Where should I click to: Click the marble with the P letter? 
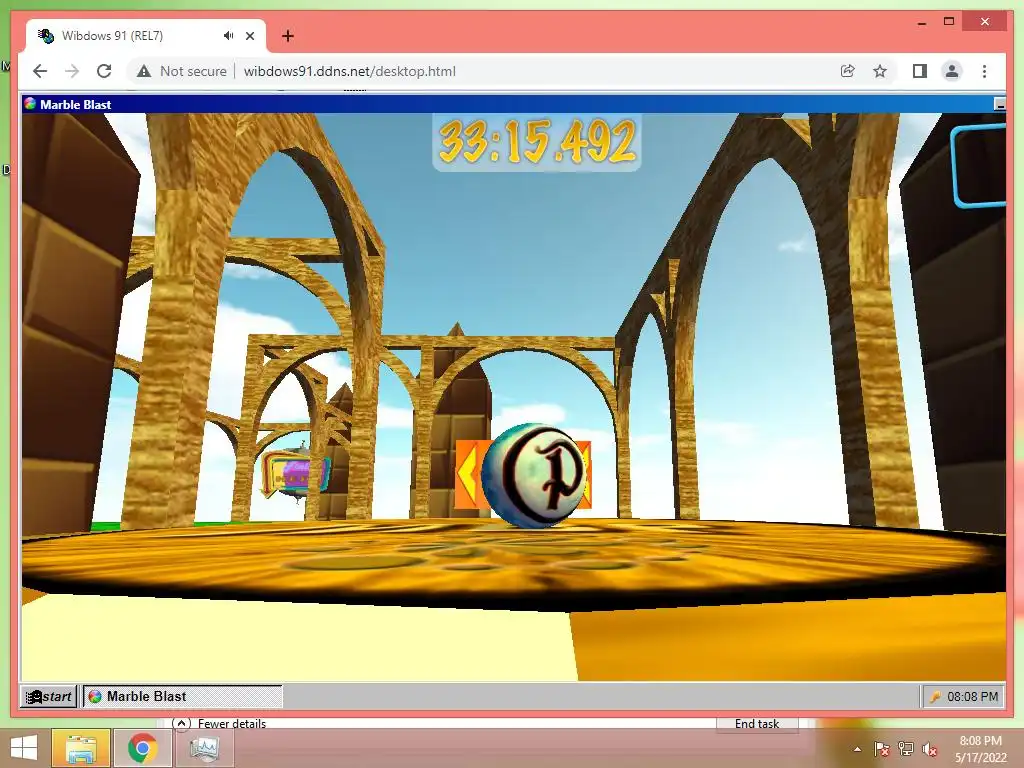534,475
